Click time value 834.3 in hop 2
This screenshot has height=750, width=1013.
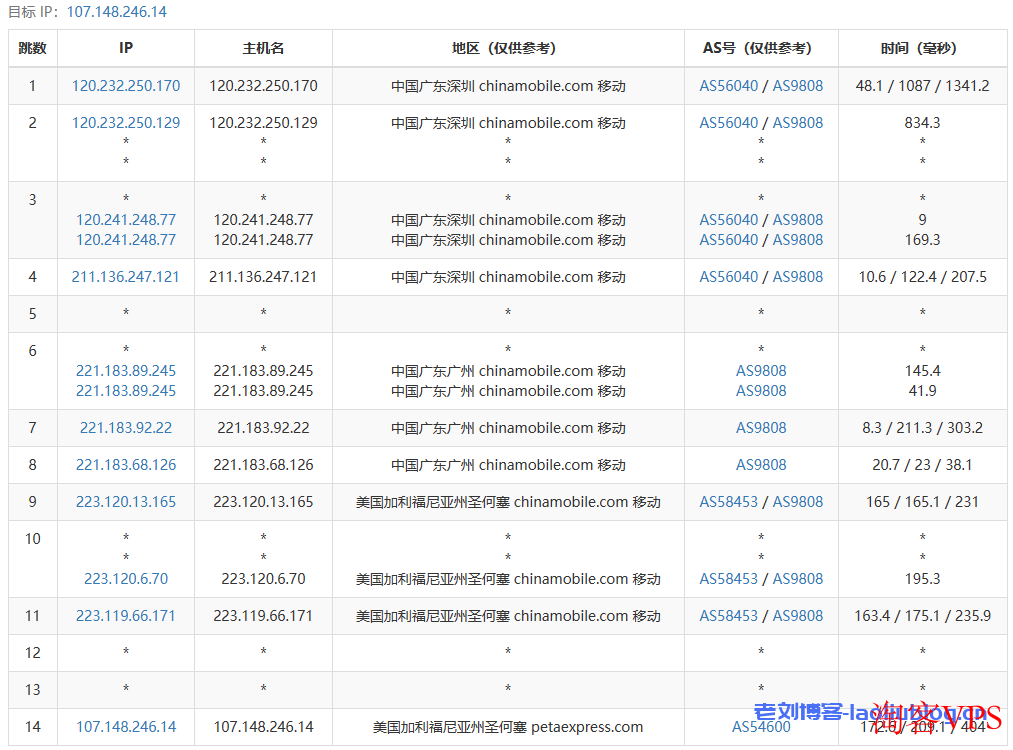922,123
